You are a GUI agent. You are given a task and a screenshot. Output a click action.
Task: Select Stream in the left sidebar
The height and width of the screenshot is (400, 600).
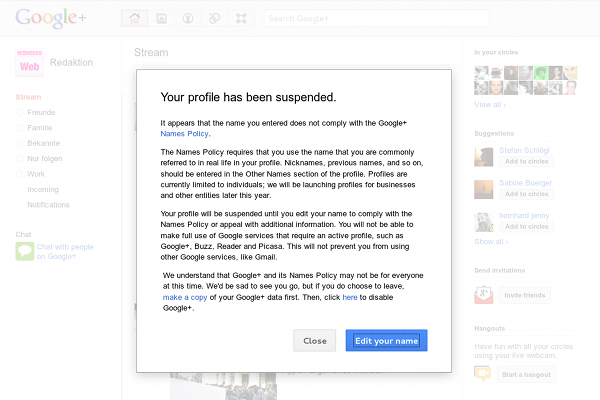coord(28,97)
